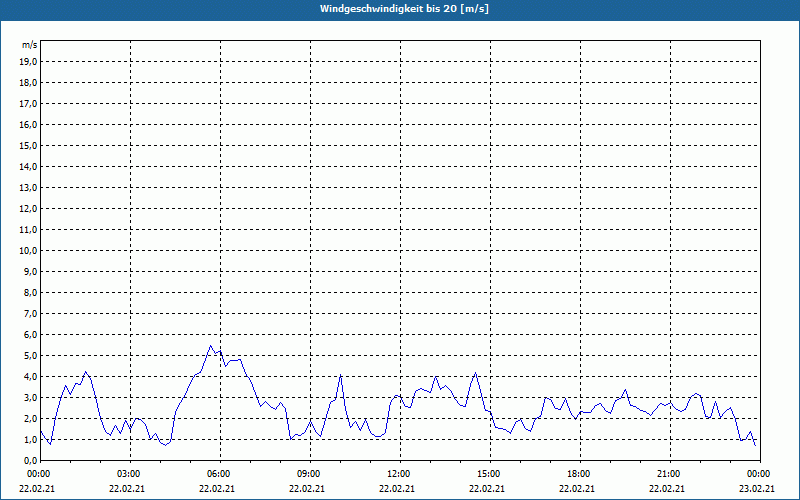Click the 11,0 y-axis label
This screenshot has height=500, width=800.
(x=28, y=230)
